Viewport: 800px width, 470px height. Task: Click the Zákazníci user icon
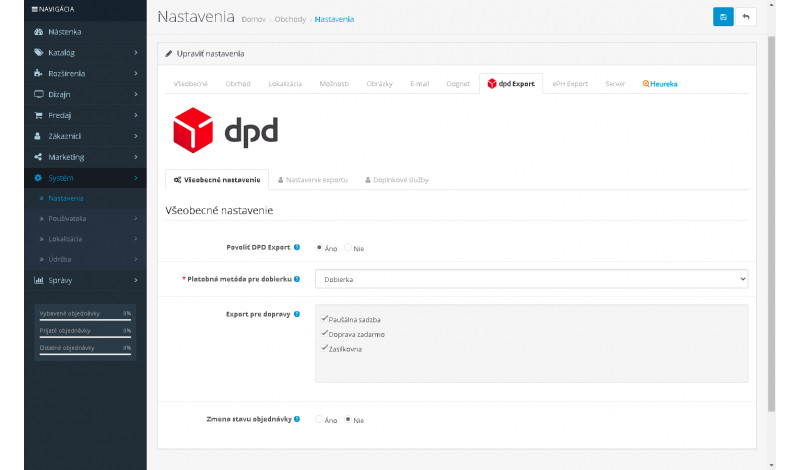[37, 136]
